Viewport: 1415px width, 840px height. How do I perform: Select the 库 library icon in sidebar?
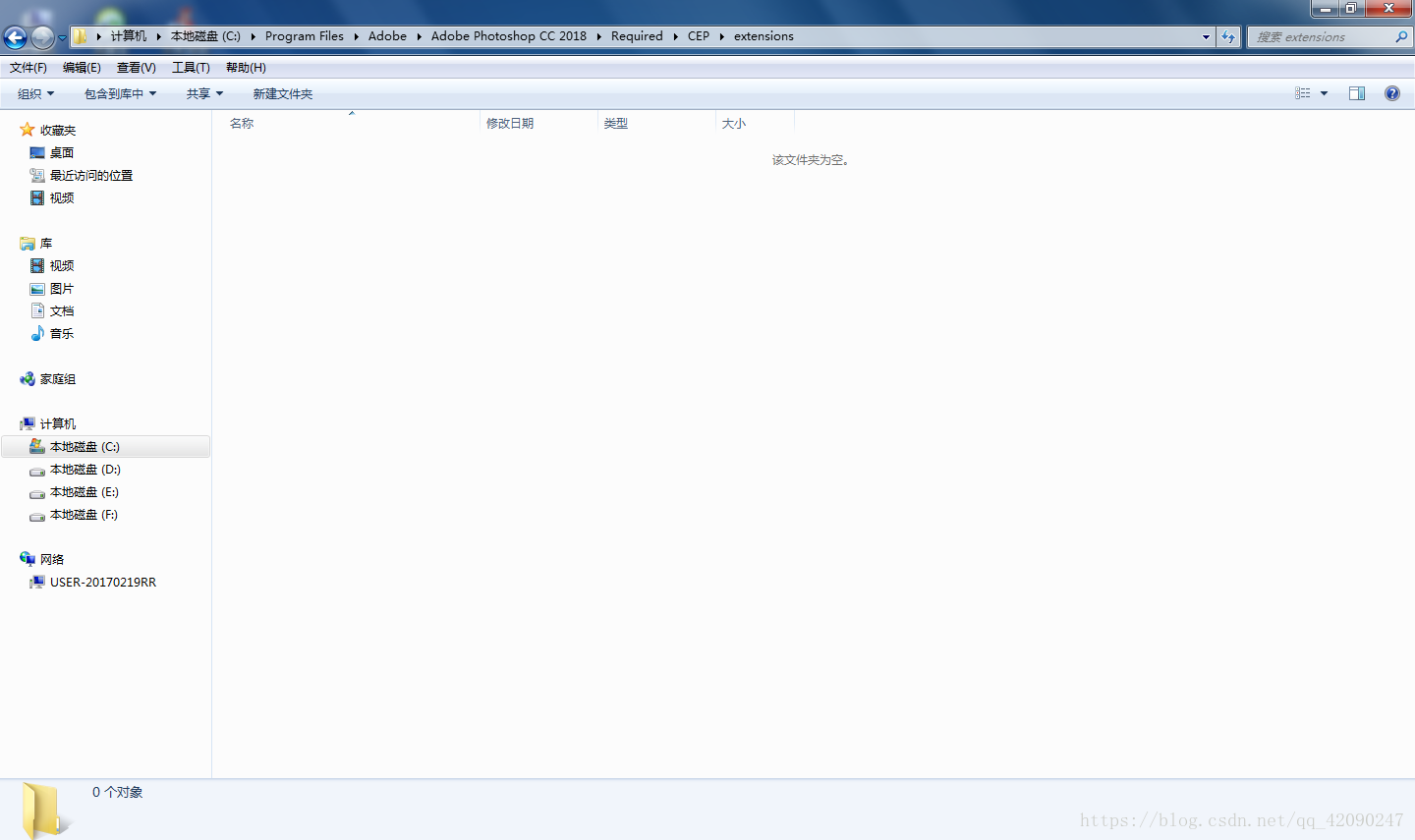pos(28,243)
